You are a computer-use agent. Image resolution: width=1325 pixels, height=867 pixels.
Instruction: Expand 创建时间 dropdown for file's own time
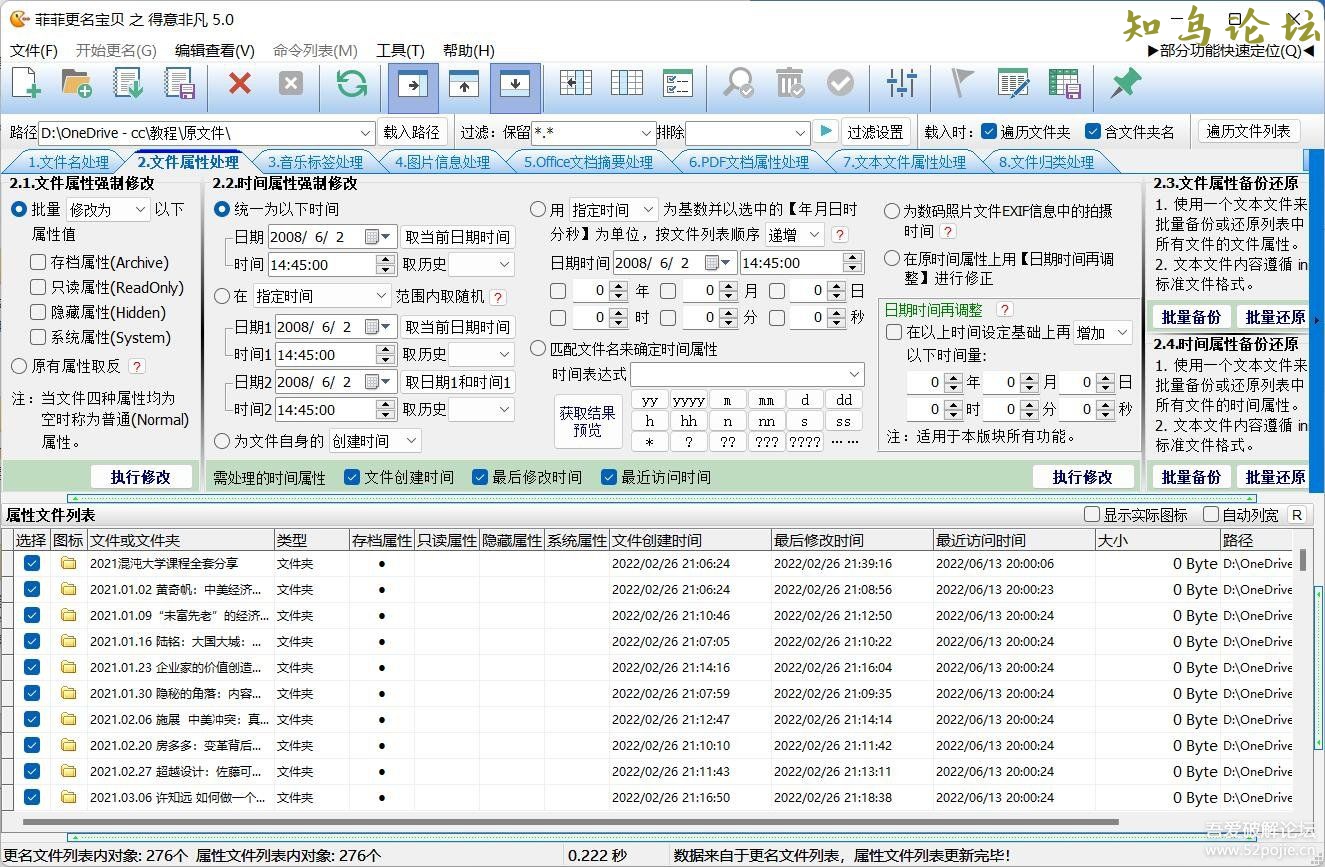coord(375,441)
